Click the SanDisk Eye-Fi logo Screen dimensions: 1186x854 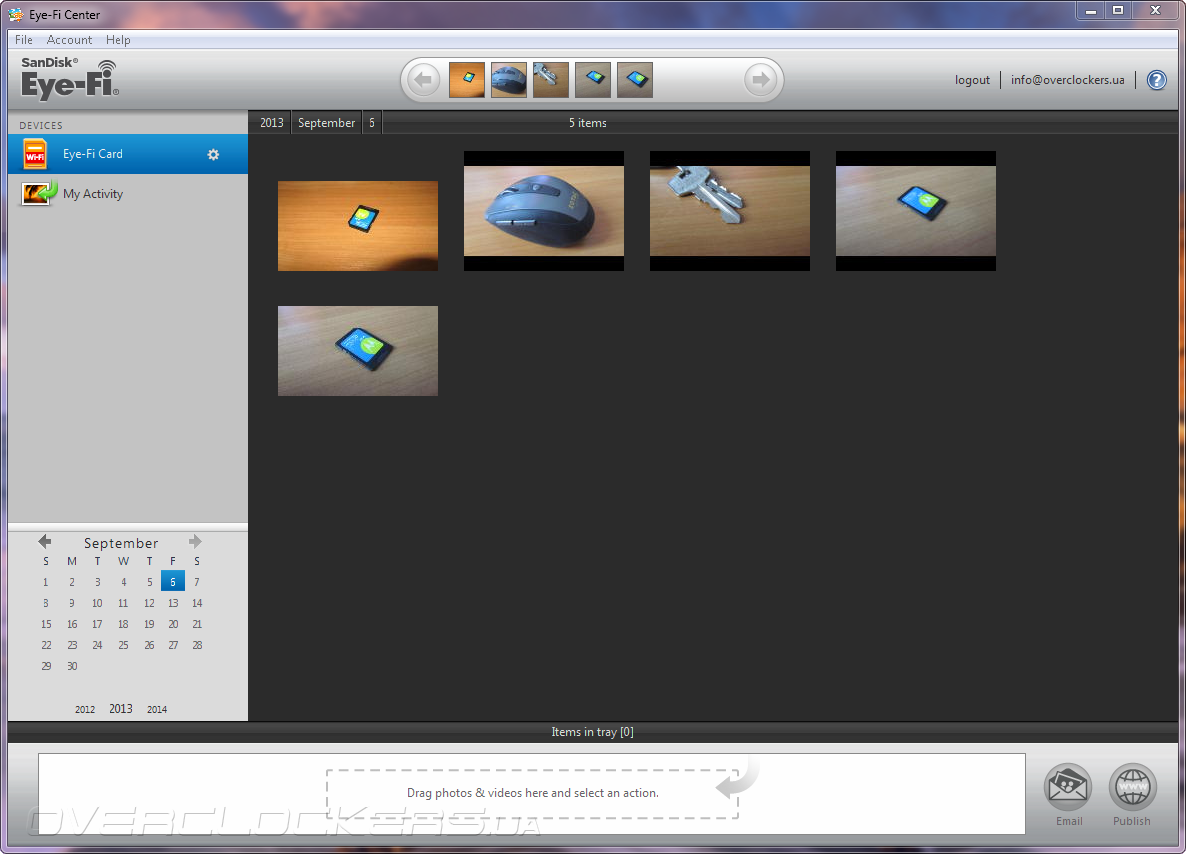[70, 79]
